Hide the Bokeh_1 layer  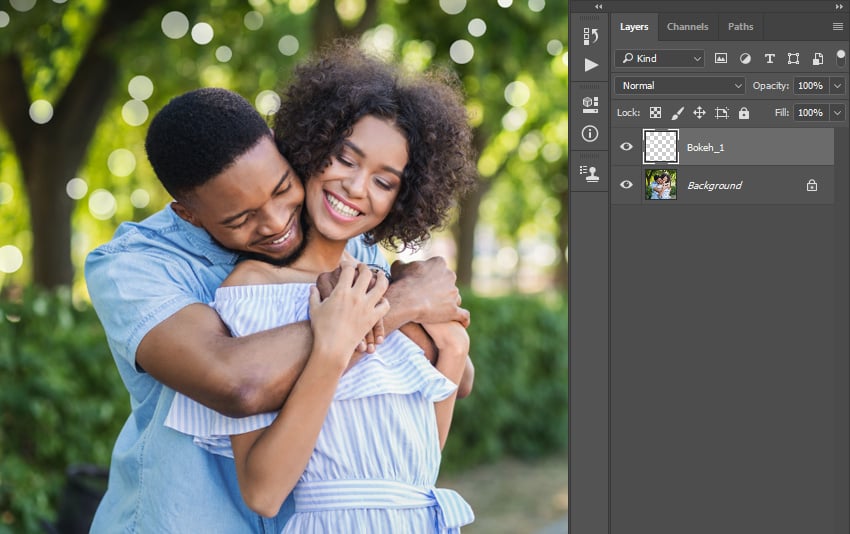[626, 147]
